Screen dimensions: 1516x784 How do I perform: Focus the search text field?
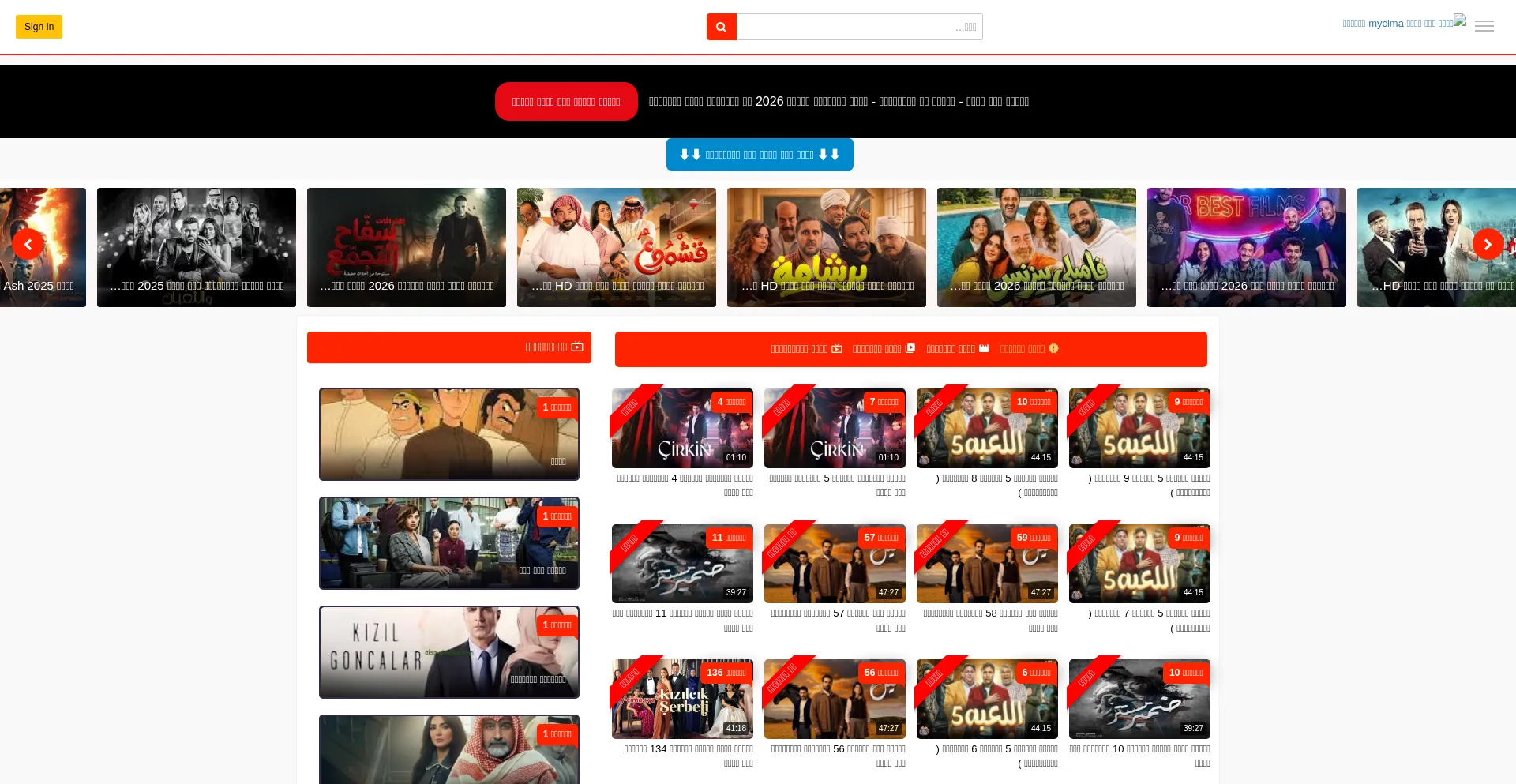[860, 27]
